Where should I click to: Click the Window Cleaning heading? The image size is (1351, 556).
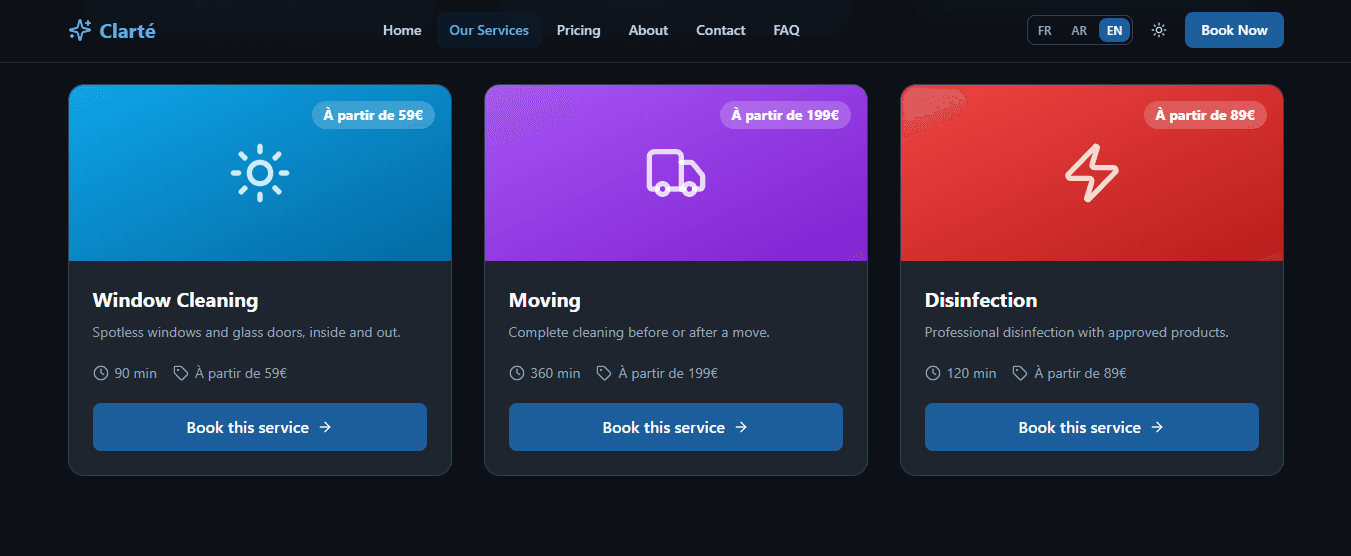[175, 300]
